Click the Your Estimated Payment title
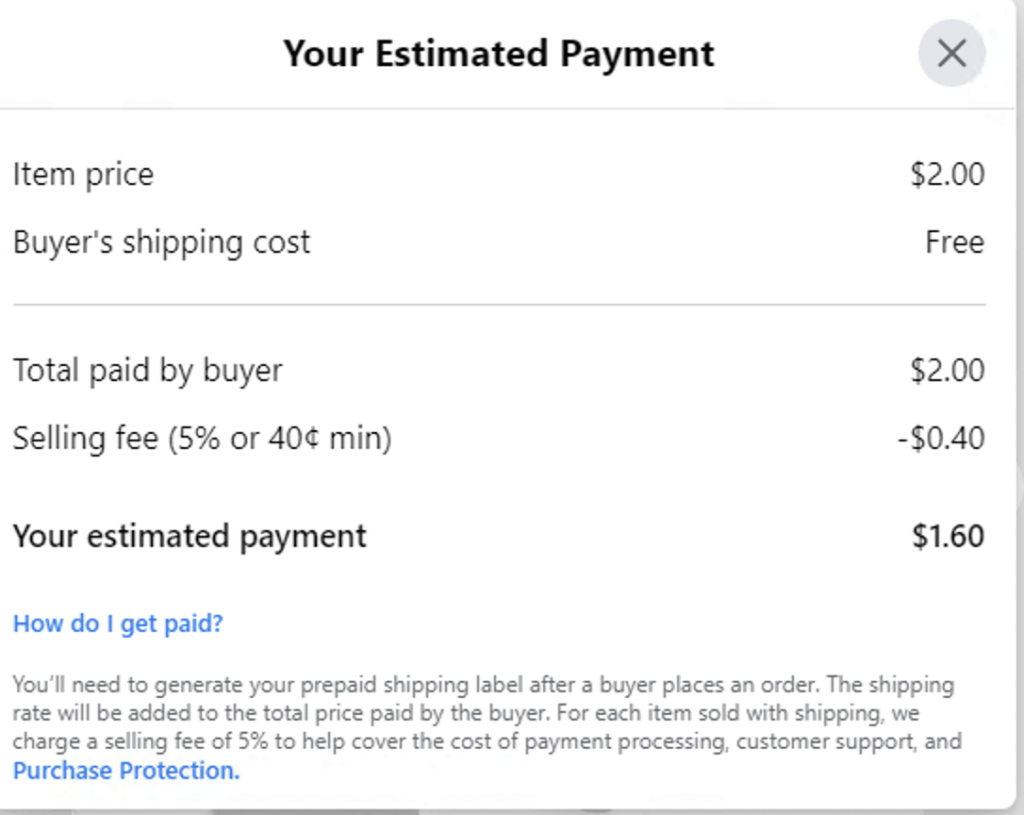The height and width of the screenshot is (815, 1024). pos(499,53)
